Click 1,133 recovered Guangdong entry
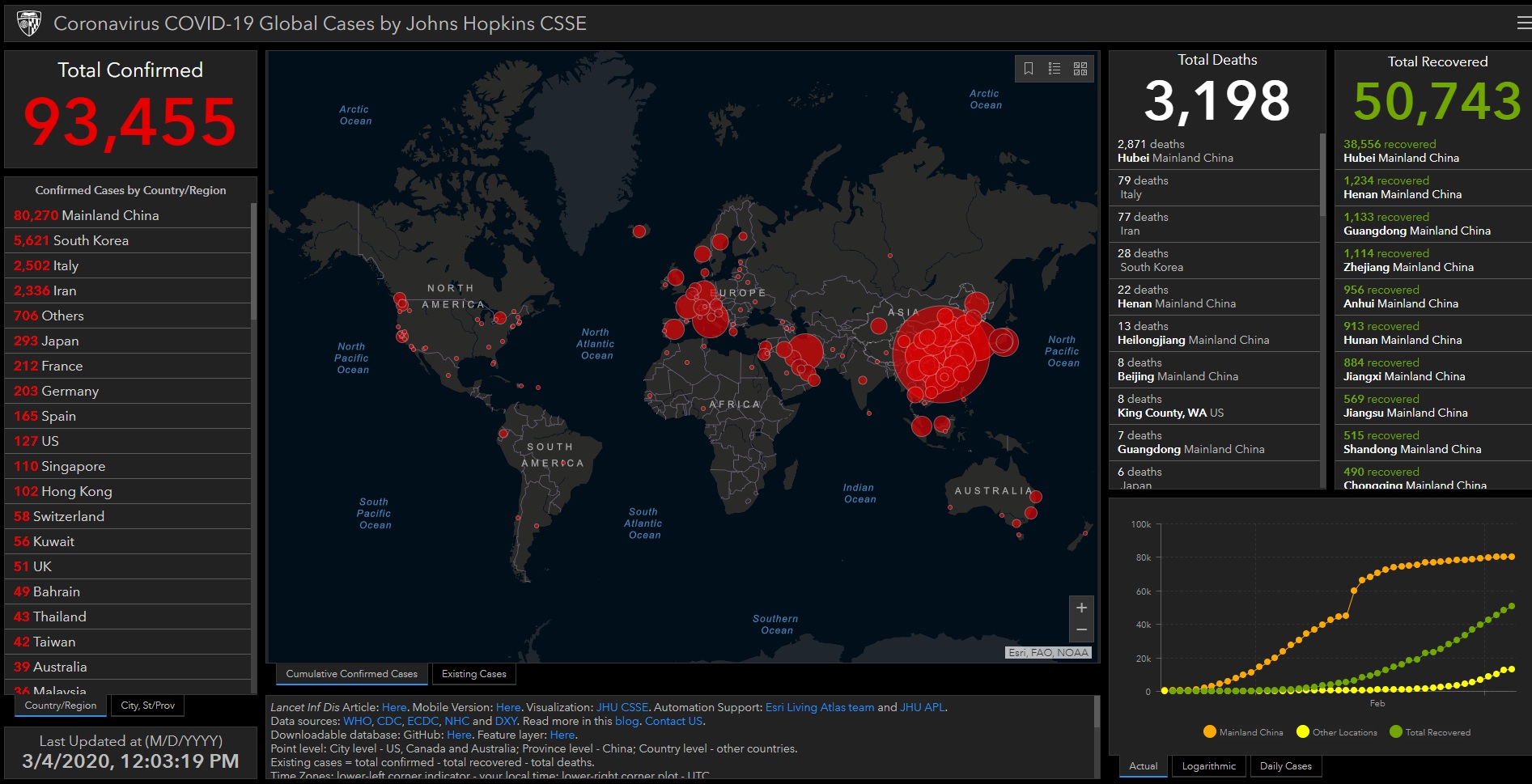Image resolution: width=1532 pixels, height=784 pixels. [1432, 224]
